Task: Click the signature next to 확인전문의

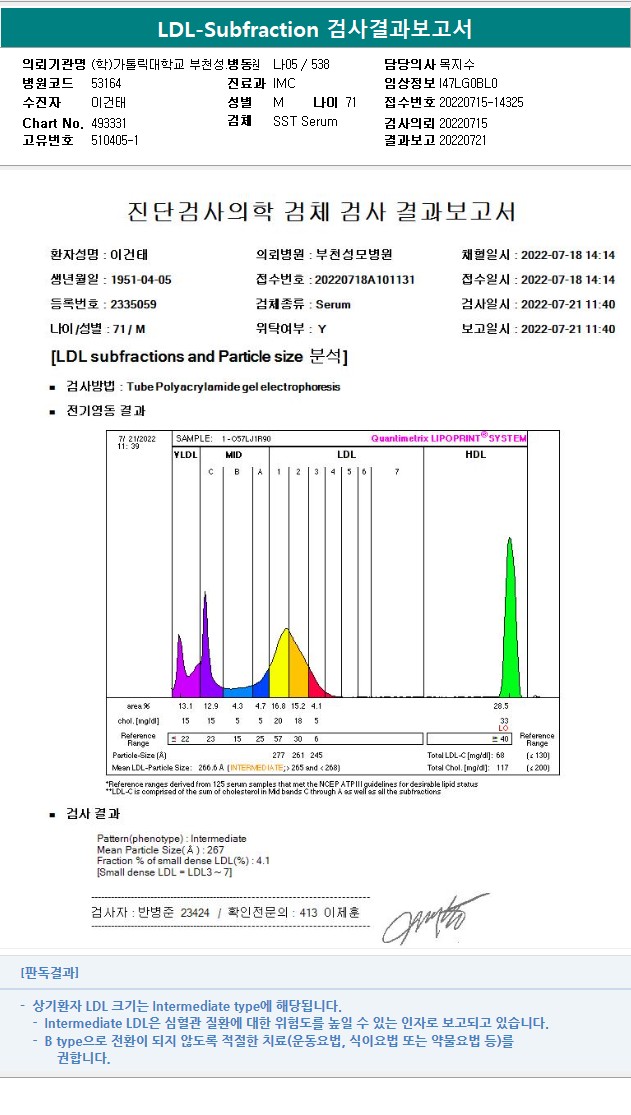Action: (x=435, y=918)
